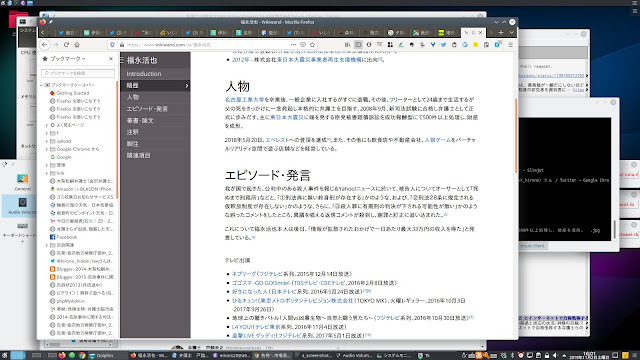The image size is (640, 360).
Task: Launch Chrome from taskbar icon
Action: click(x=82, y=356)
